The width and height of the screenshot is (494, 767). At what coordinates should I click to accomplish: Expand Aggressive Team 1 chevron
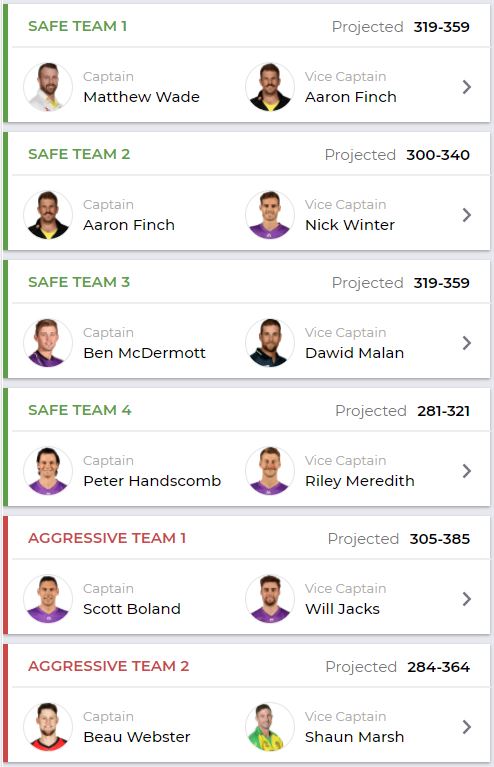[x=467, y=599]
